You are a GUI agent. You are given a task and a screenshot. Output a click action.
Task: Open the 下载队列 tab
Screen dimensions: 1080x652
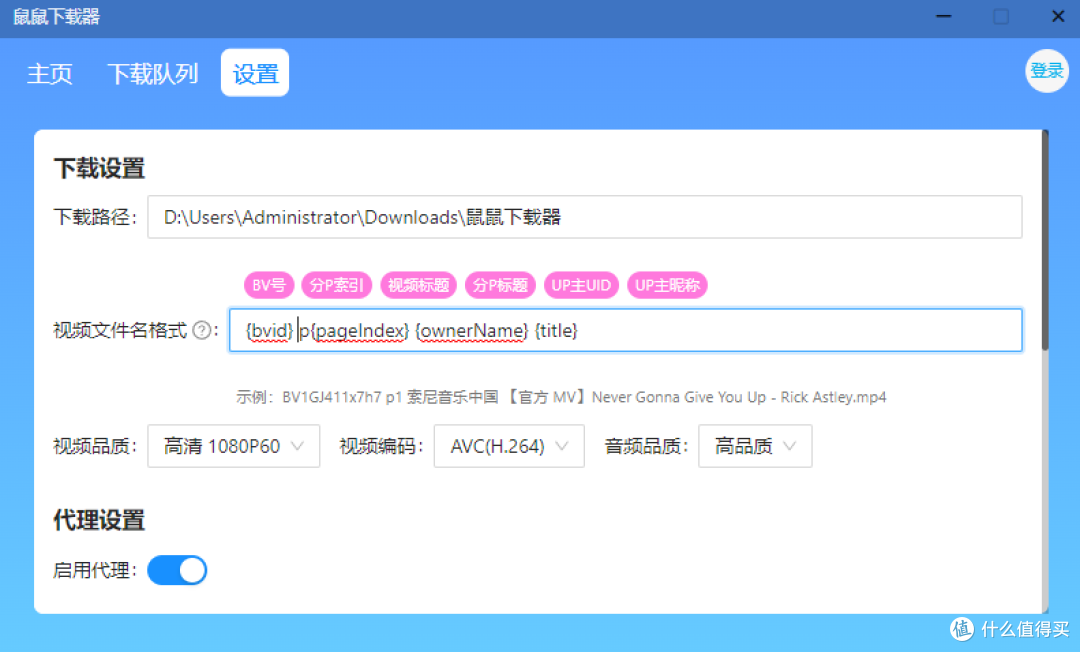pyautogui.click(x=152, y=73)
